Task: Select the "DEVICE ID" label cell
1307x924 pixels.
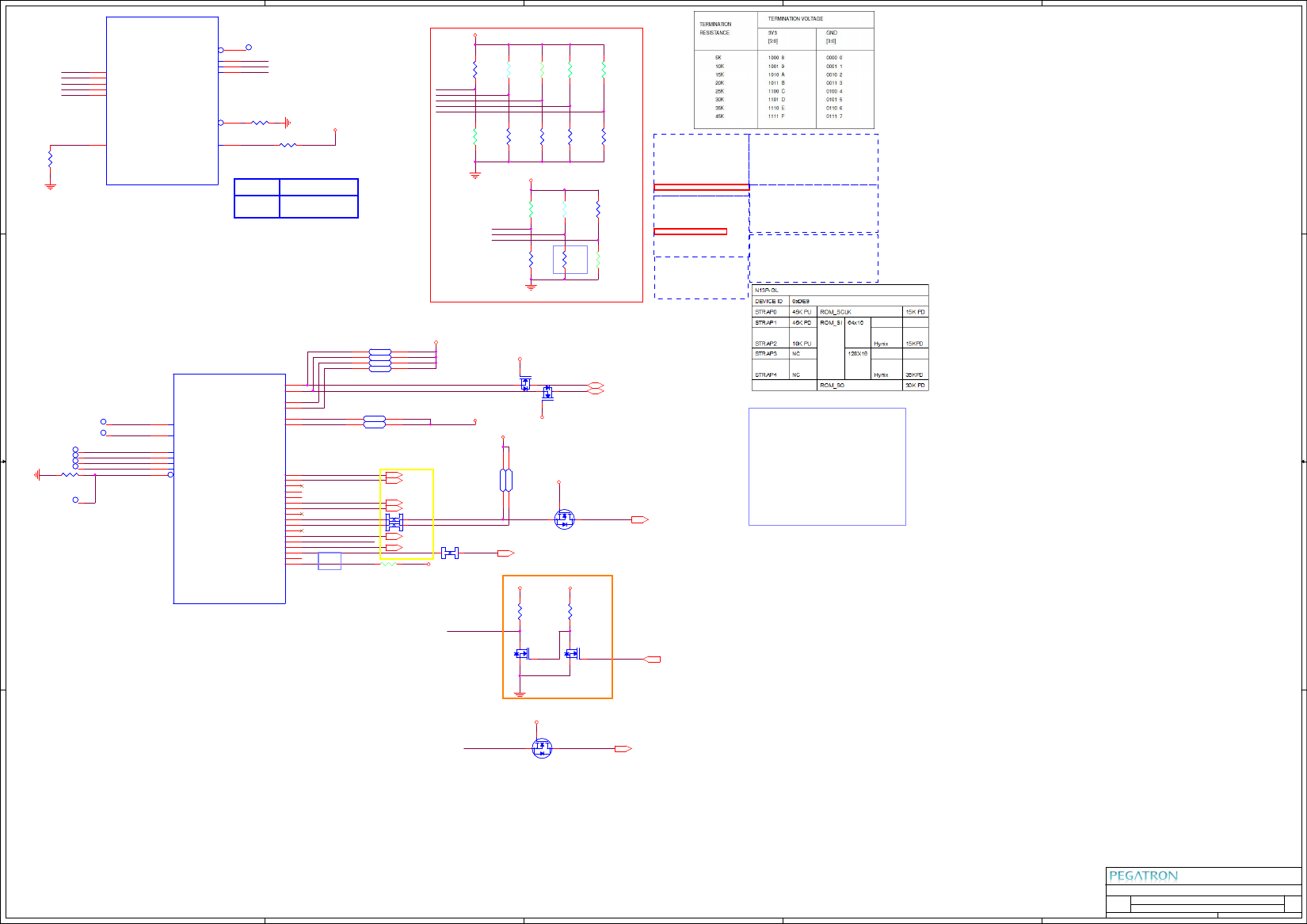Action: click(x=768, y=302)
